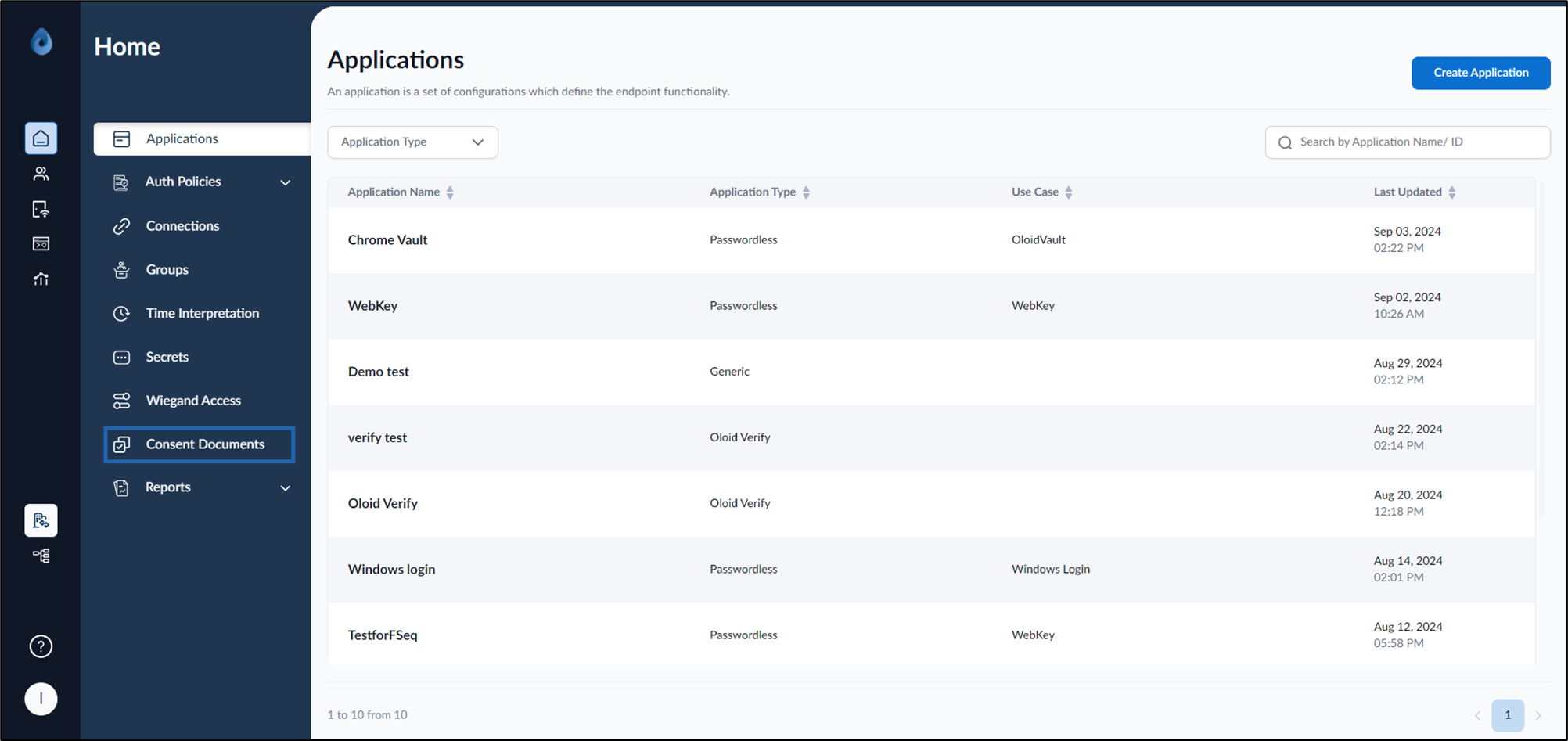Click the Wiegand Access icon

click(x=121, y=401)
